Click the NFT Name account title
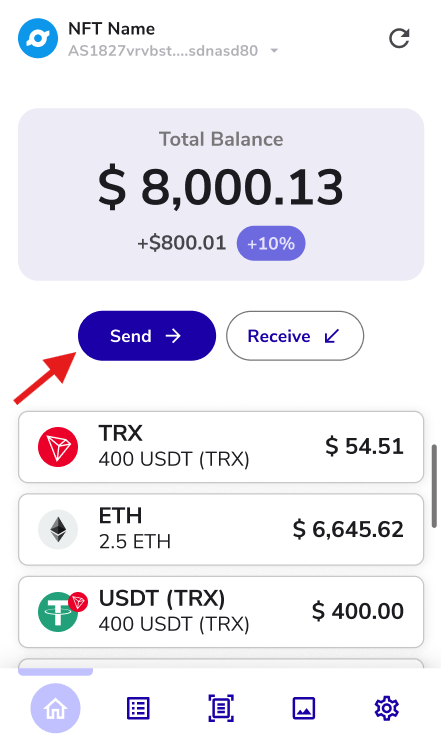 [x=111, y=29]
